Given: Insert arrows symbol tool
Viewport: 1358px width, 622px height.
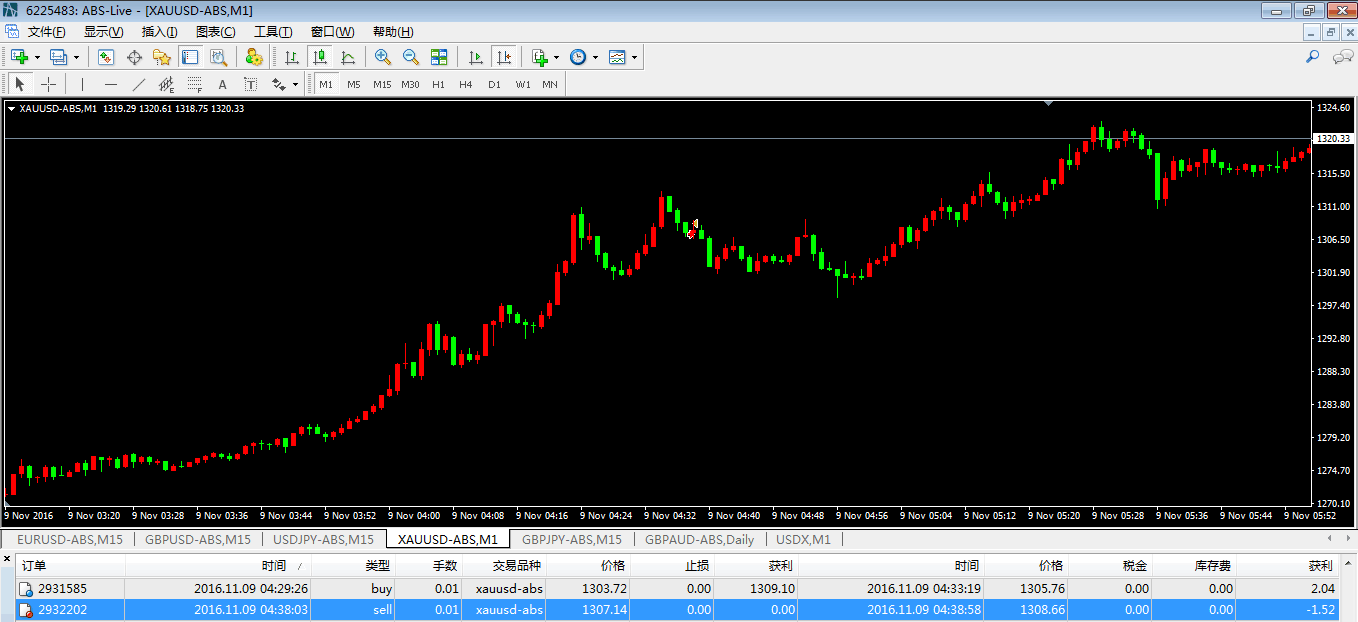Looking at the screenshot, I should point(278,84).
